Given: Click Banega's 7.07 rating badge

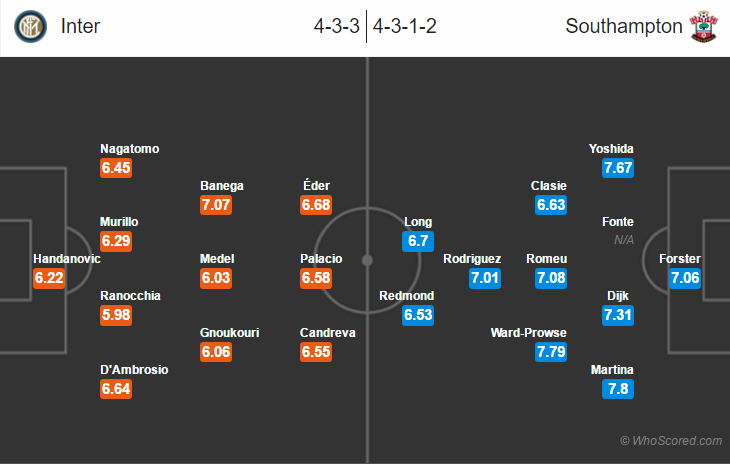Looking at the screenshot, I should coord(216,205).
